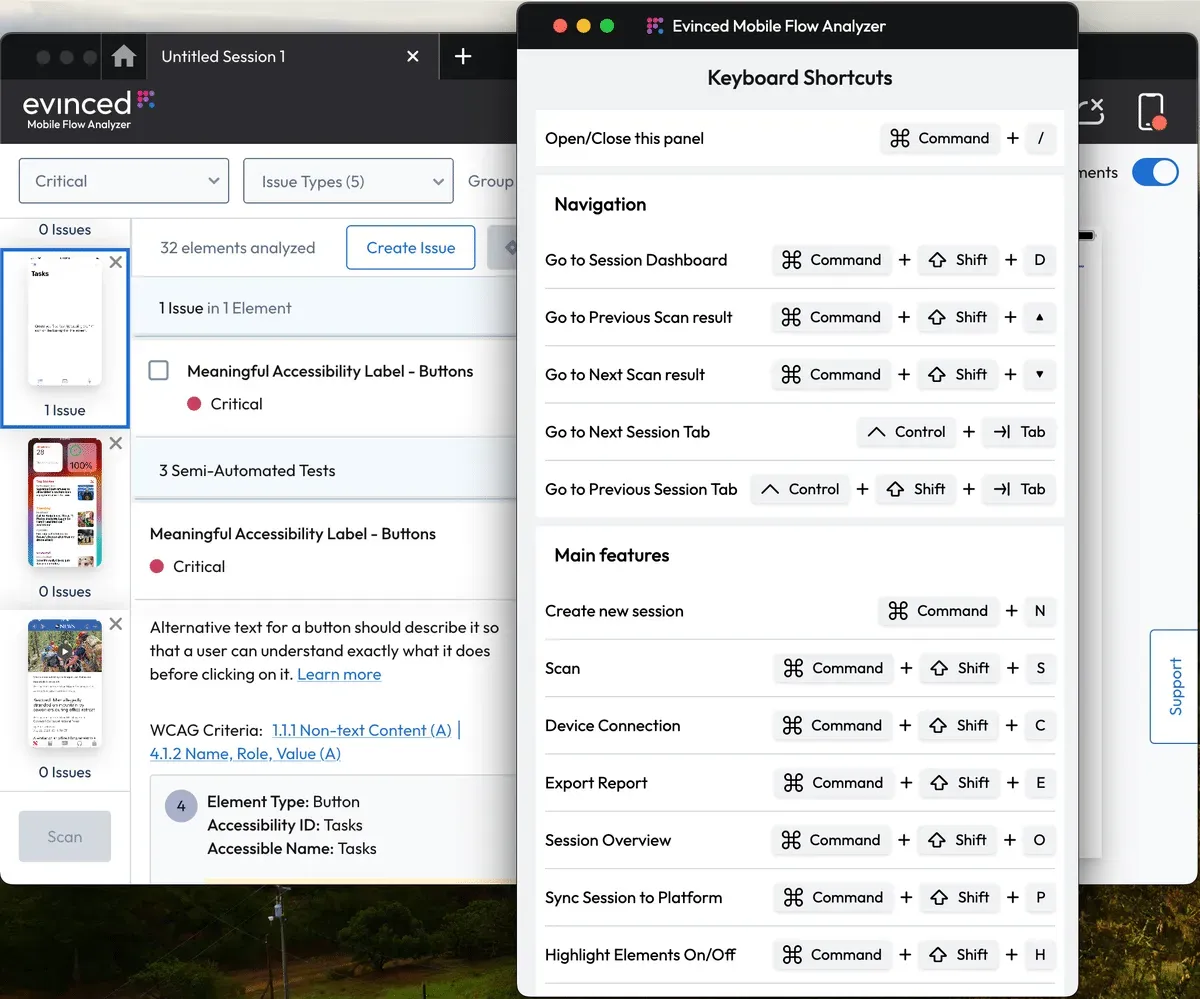Click the Shift key in the Session Overview row
Image resolution: width=1200 pixels, height=999 pixels.
pyautogui.click(x=958, y=840)
